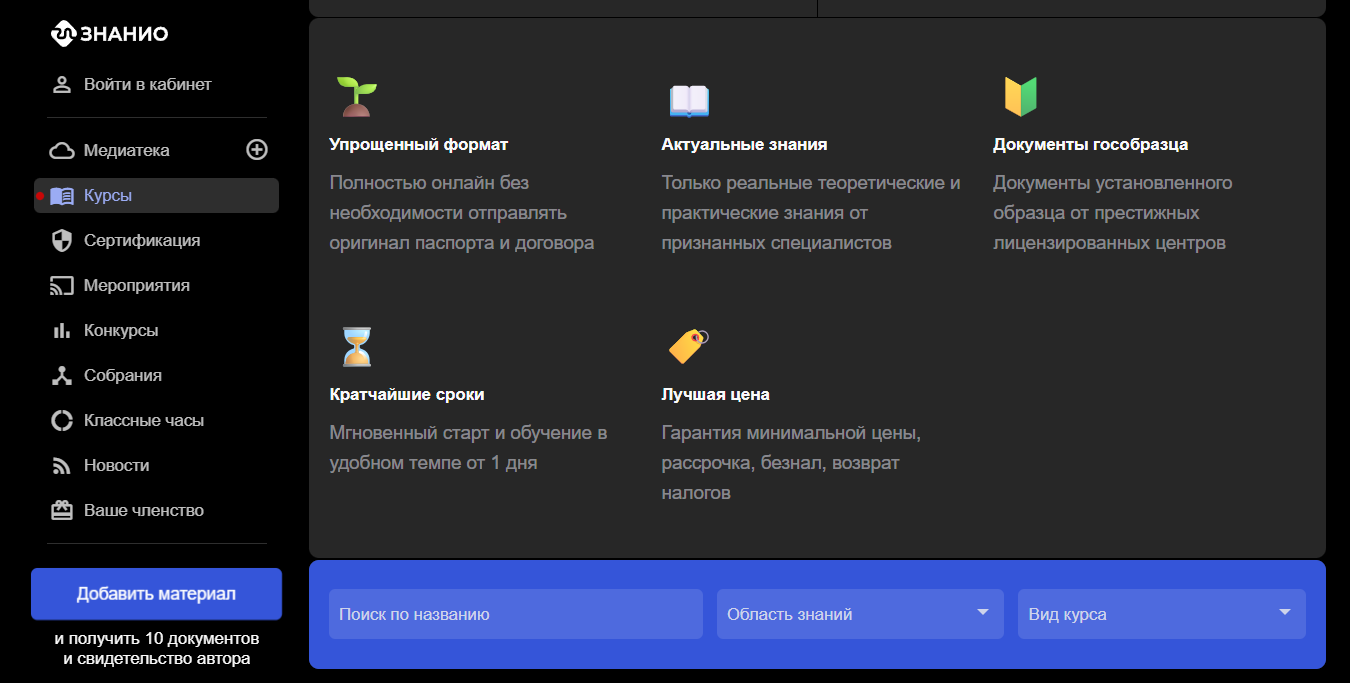Click the Войти в кабинет link
Image resolution: width=1350 pixels, height=683 pixels.
(147, 85)
